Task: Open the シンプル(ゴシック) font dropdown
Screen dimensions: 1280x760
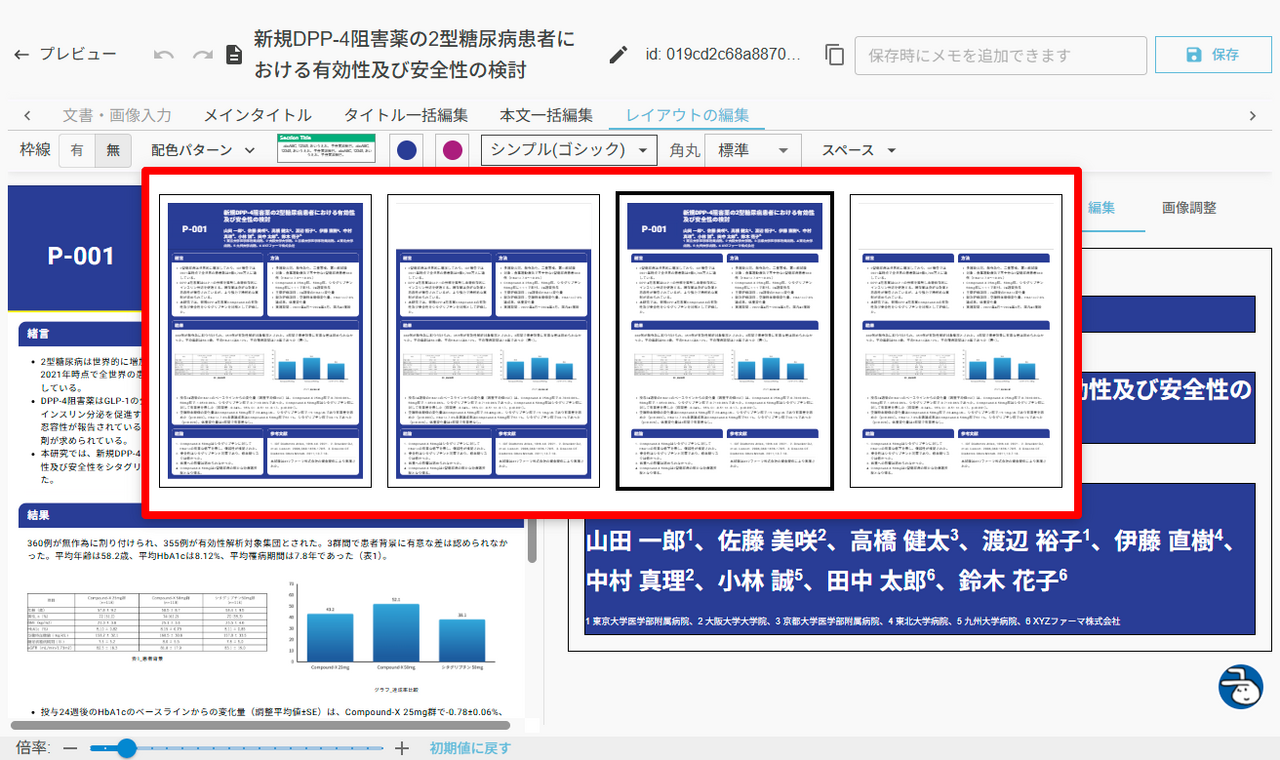Action: click(568, 151)
